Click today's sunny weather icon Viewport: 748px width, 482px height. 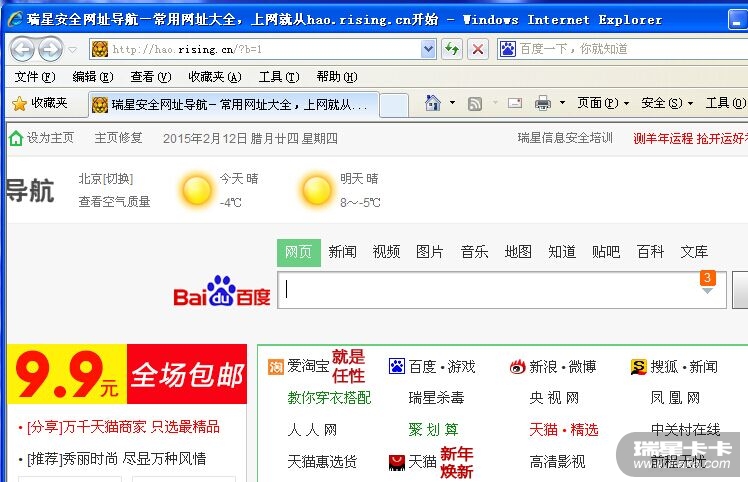tap(196, 190)
